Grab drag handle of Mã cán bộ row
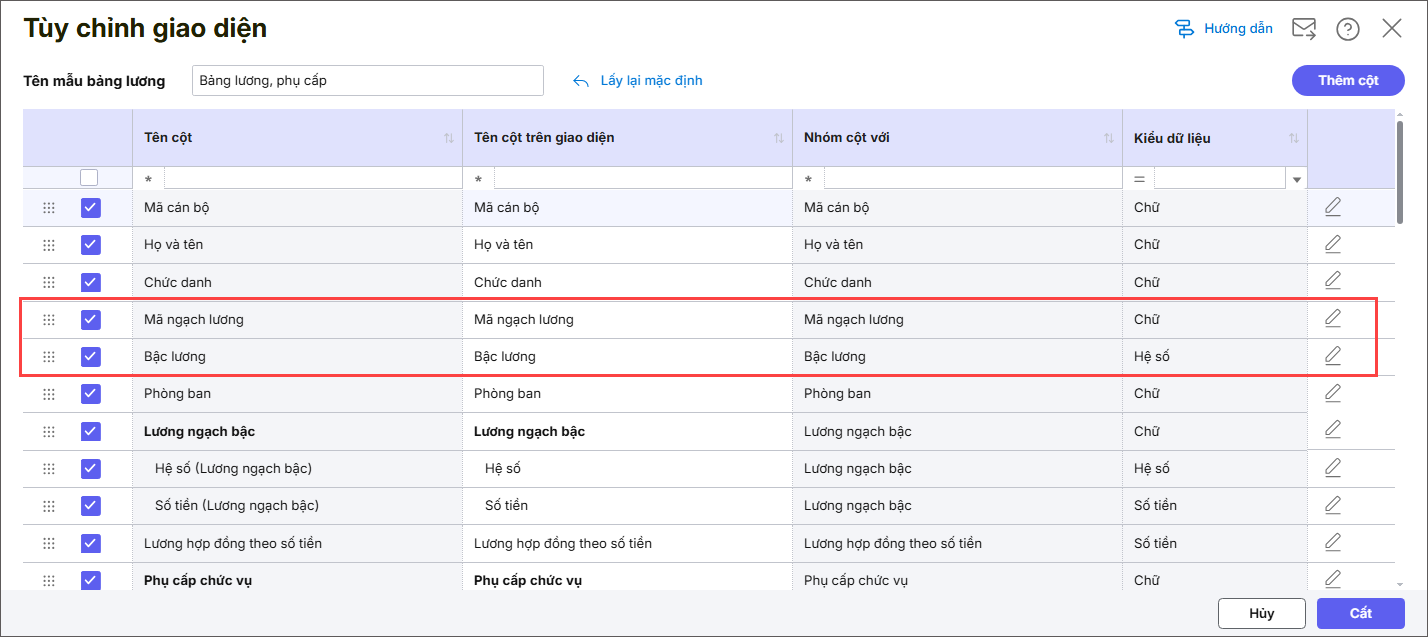The width and height of the screenshot is (1428, 637). 49,208
